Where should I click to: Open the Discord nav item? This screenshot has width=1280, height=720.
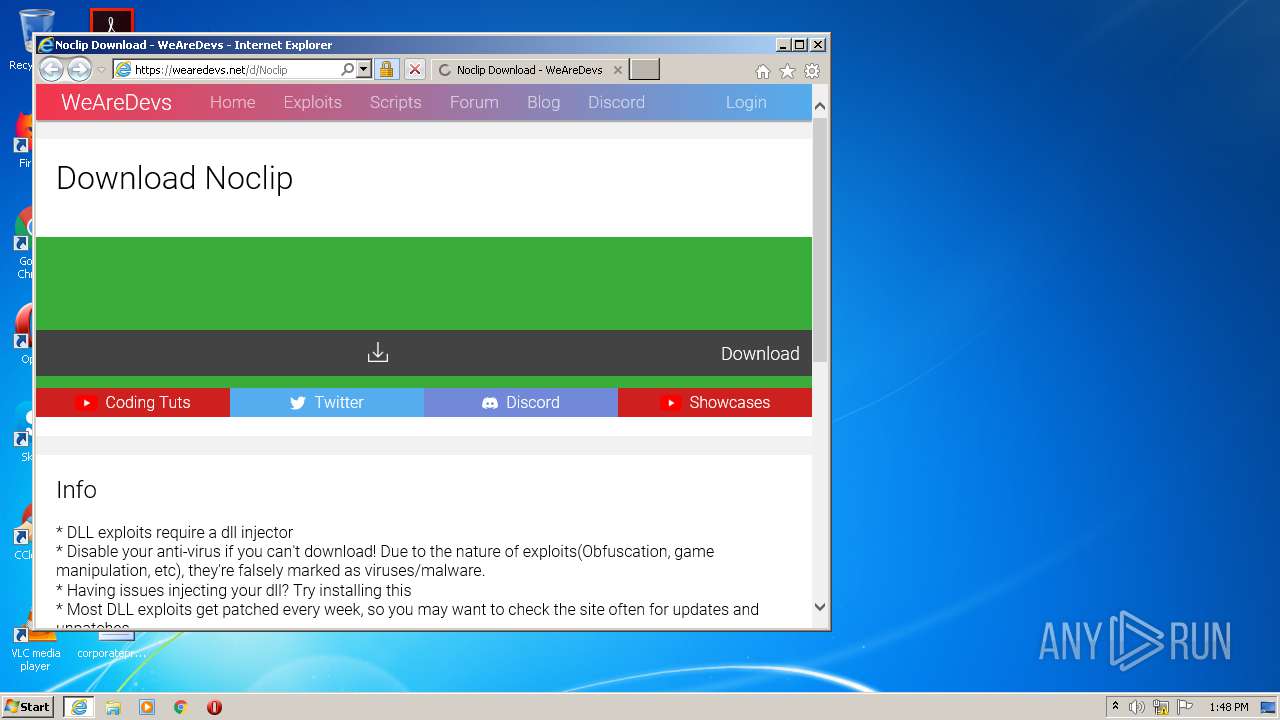[616, 102]
